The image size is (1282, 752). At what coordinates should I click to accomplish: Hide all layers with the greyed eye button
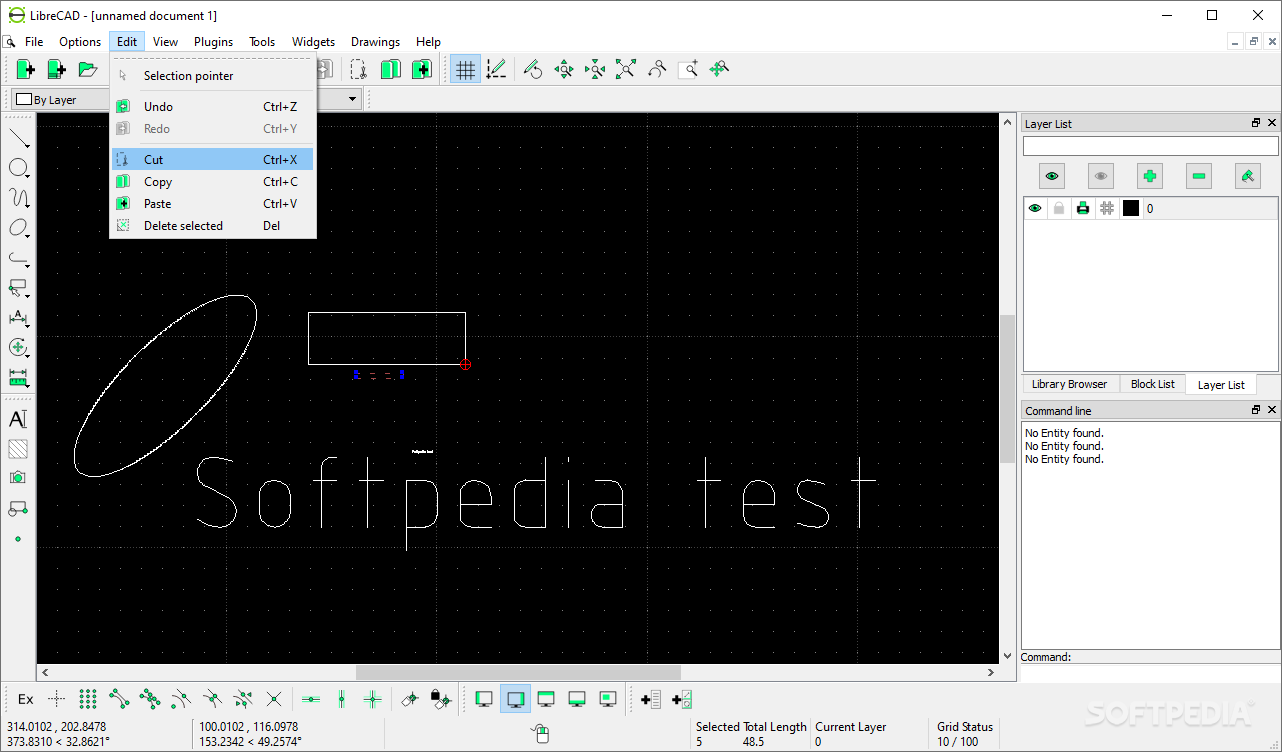(x=1101, y=176)
